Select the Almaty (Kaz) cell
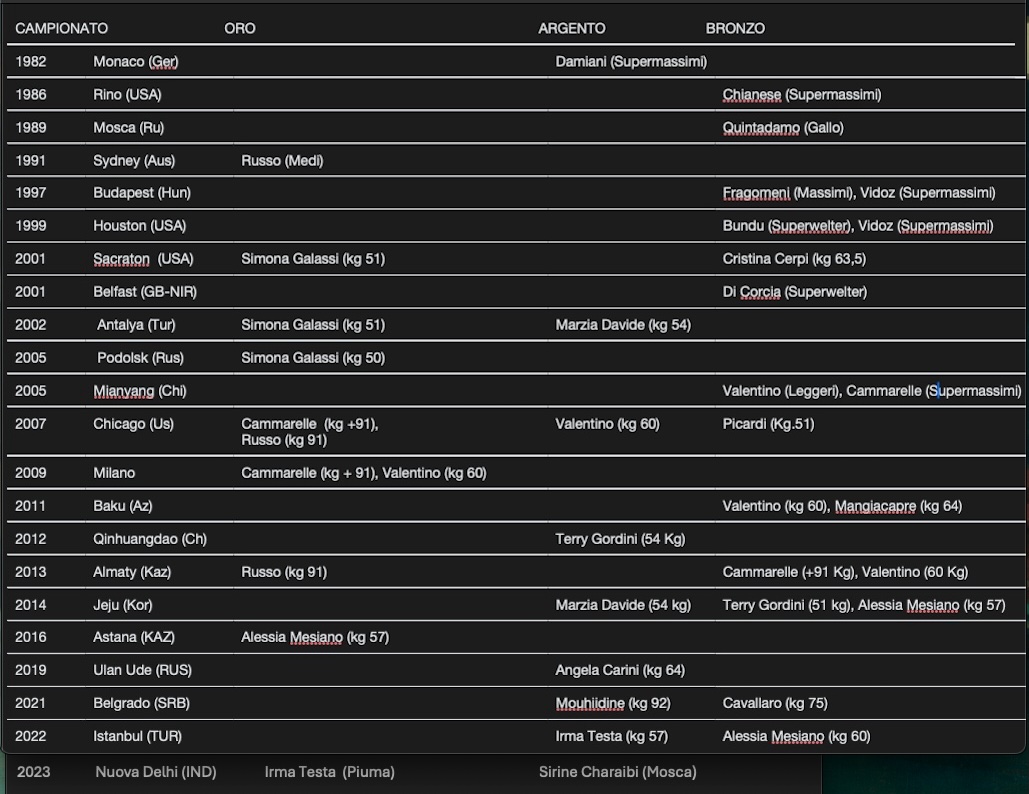Screen dimensions: 1029x794 (132, 572)
